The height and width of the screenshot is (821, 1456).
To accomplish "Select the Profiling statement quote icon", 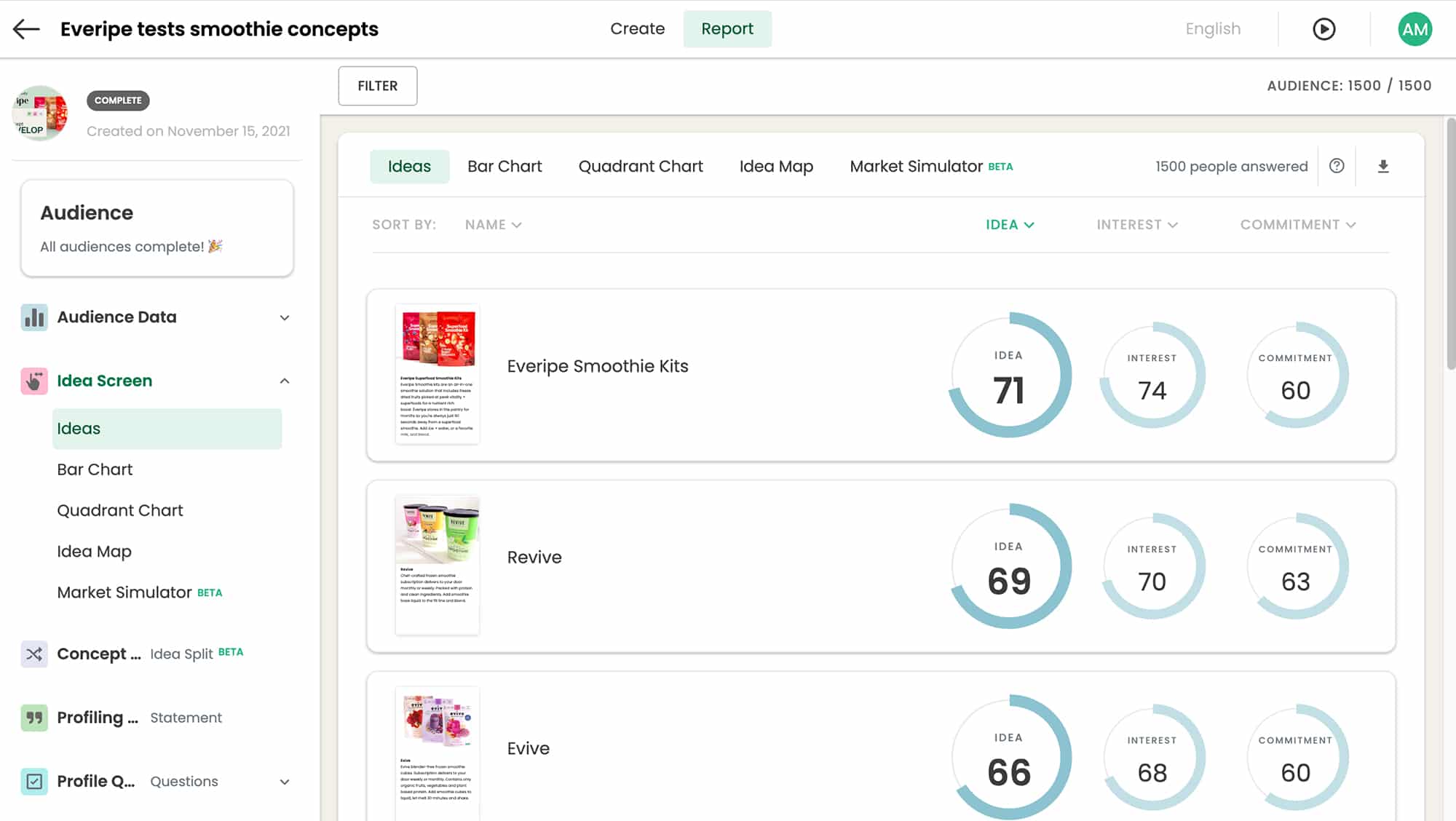I will click(34, 718).
